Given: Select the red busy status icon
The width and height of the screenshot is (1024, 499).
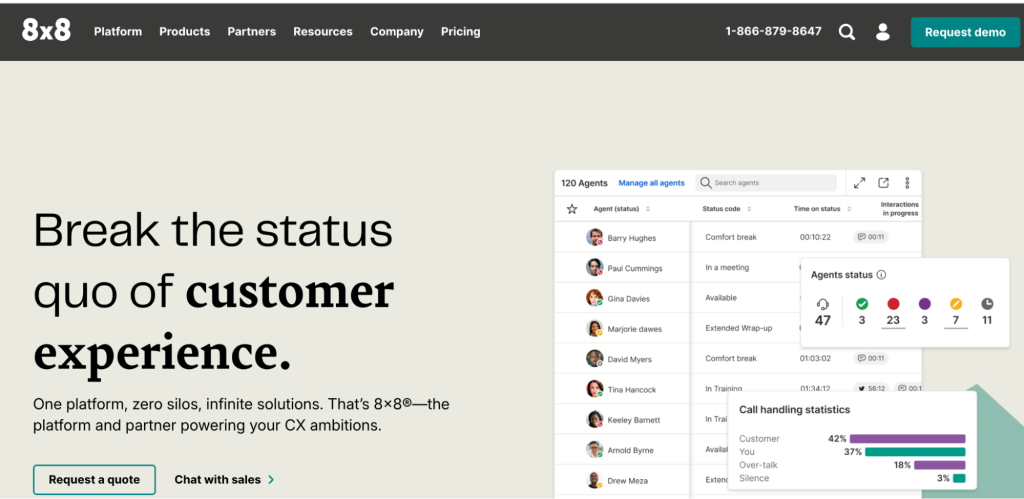Looking at the screenshot, I should click(x=893, y=304).
